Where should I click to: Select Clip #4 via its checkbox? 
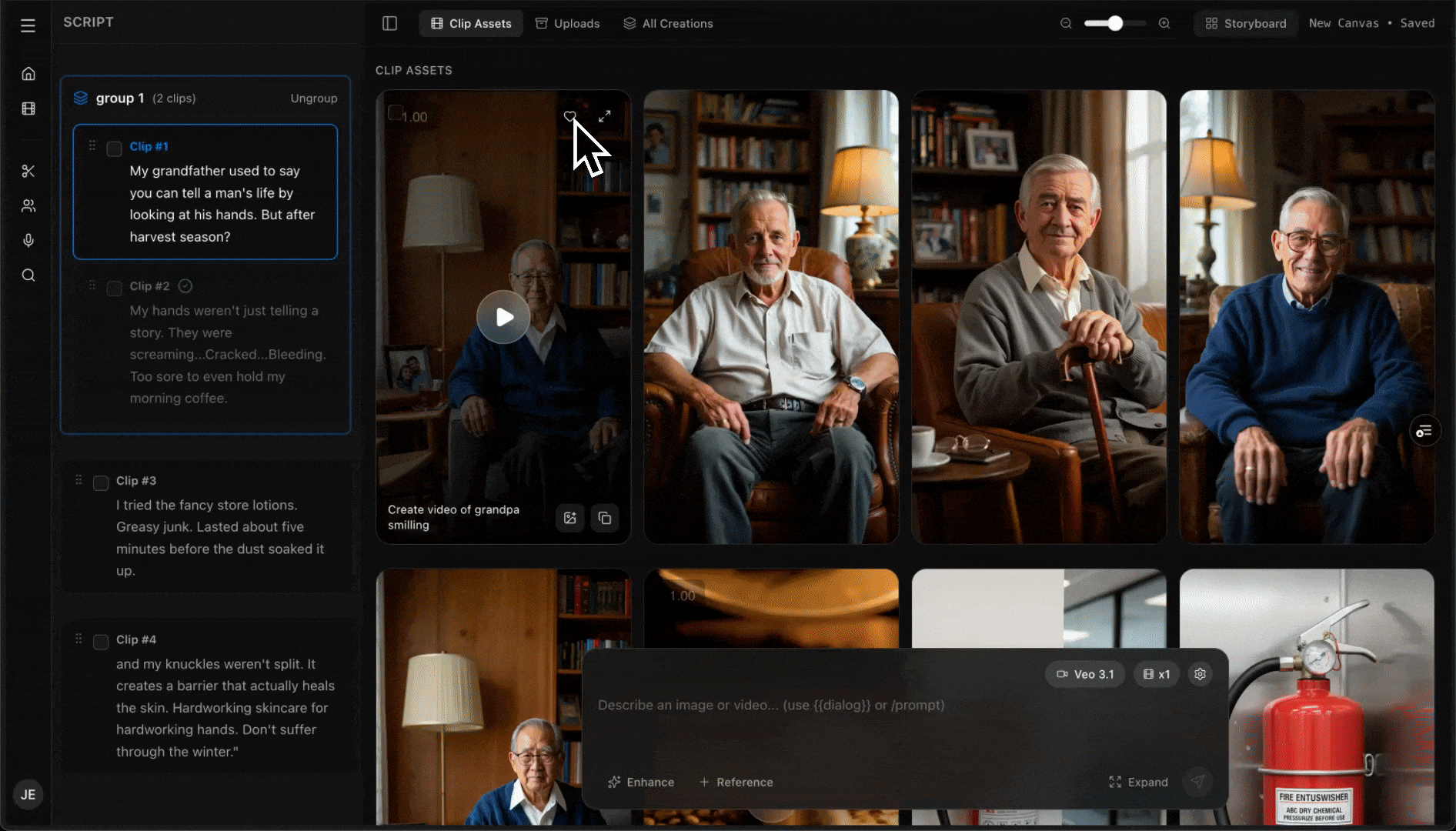[100, 641]
